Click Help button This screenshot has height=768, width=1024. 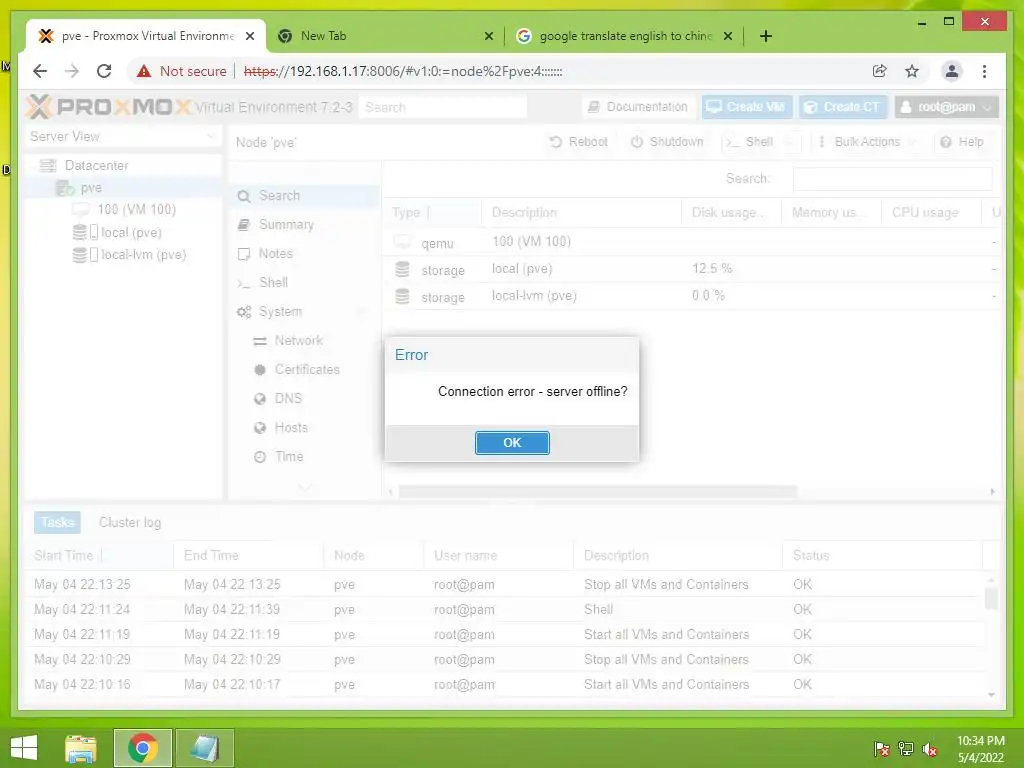tap(962, 142)
